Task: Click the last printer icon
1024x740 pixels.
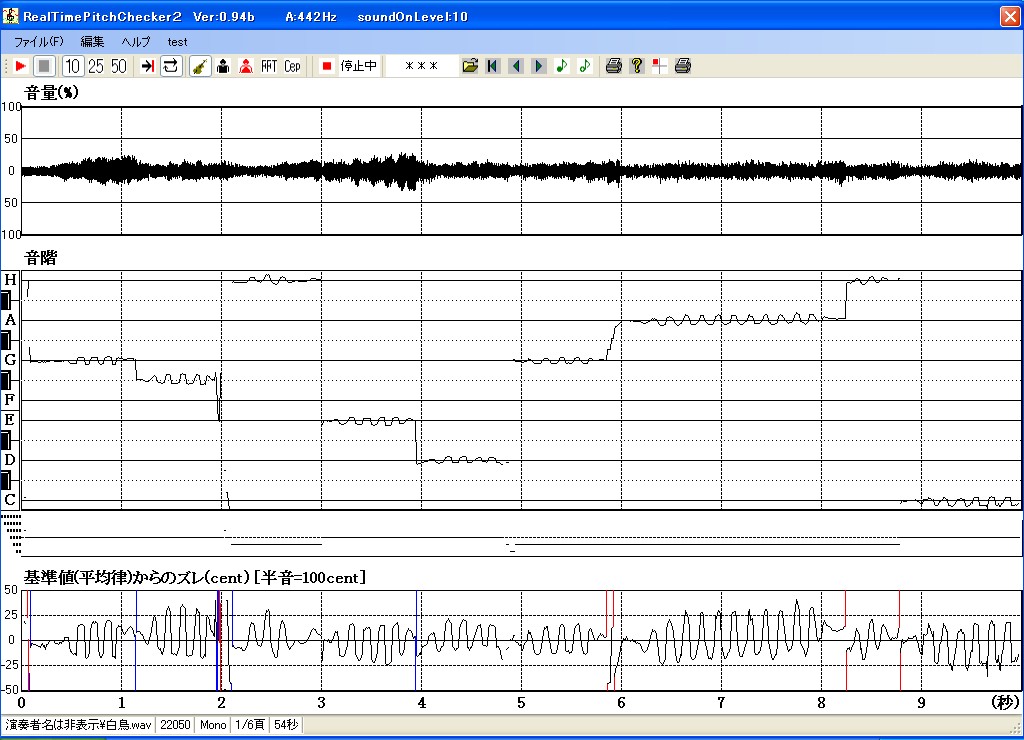Action: (682, 66)
